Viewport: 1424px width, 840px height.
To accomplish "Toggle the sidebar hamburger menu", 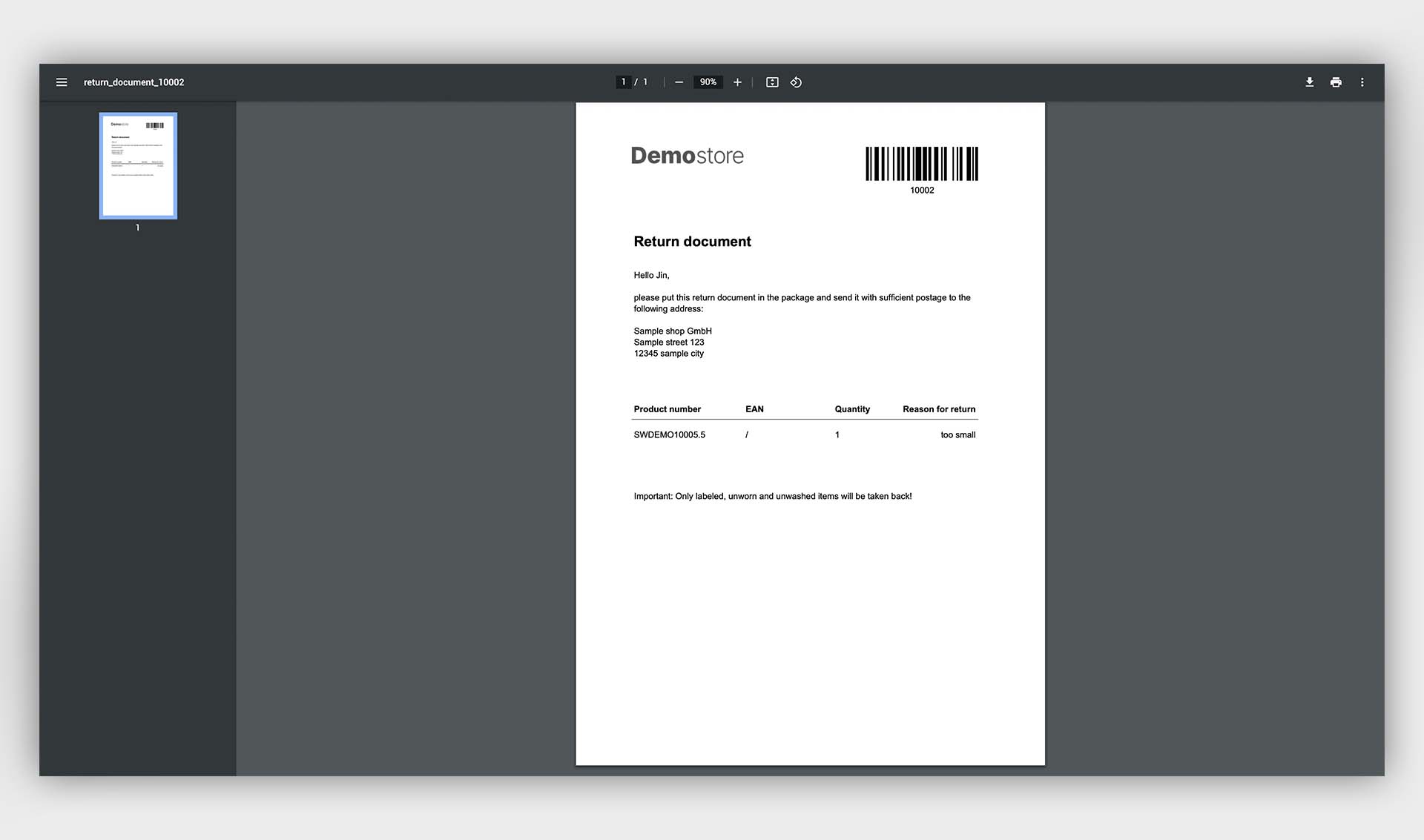I will 62,82.
